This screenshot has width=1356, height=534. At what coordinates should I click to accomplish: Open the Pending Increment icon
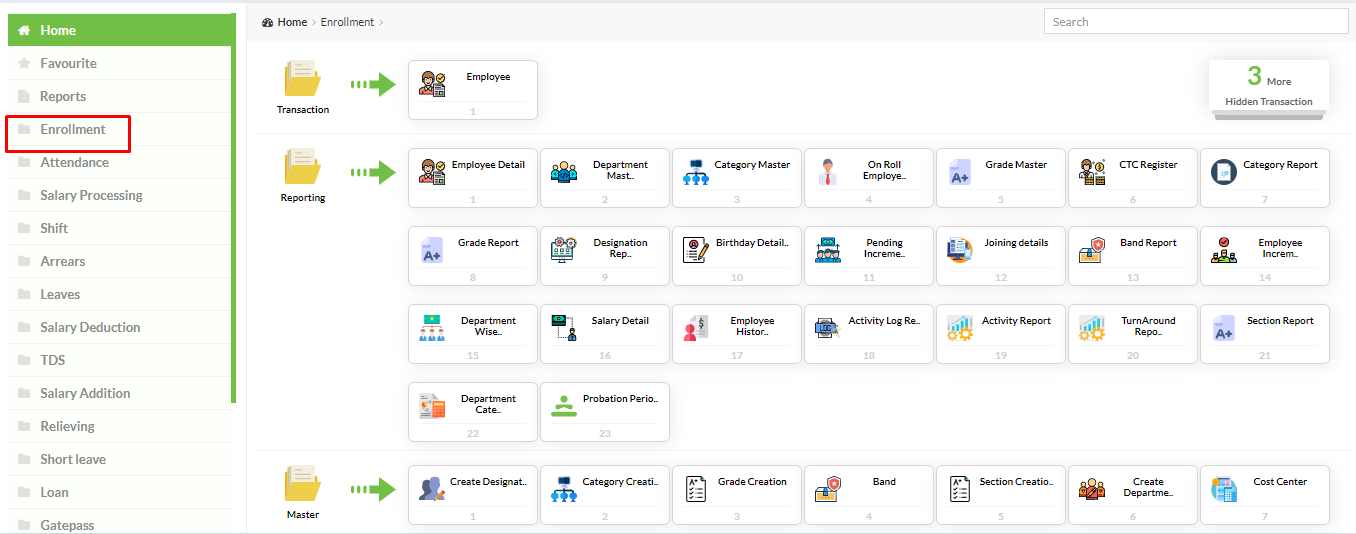828,250
